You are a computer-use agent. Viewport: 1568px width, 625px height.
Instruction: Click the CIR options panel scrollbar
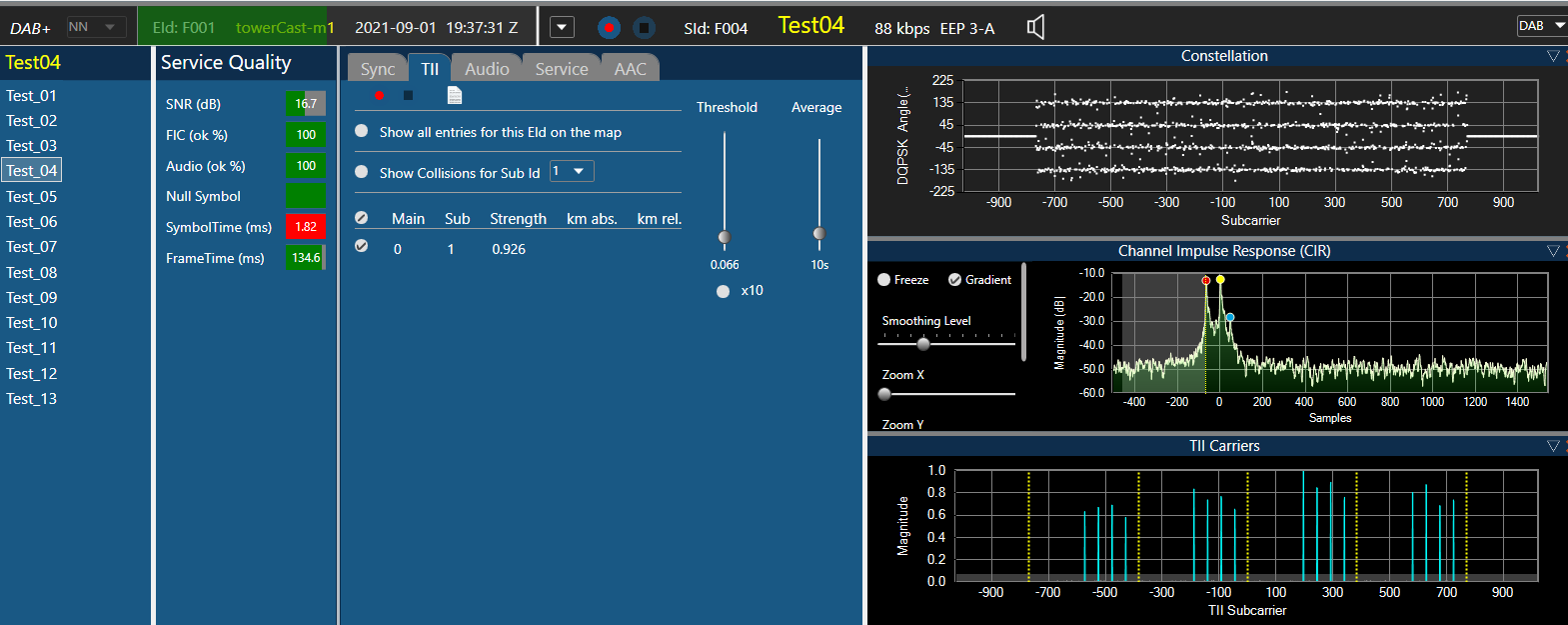pos(1023,313)
